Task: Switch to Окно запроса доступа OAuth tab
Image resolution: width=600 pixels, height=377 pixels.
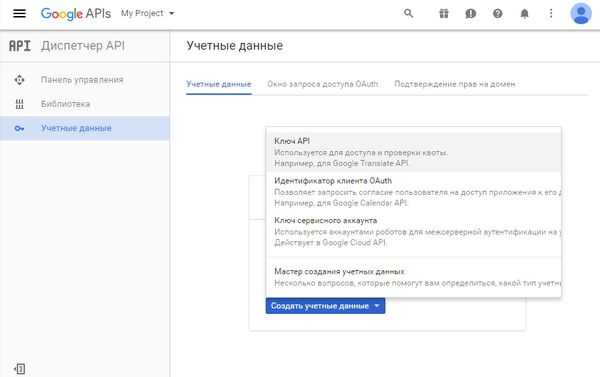Action: tap(323, 84)
